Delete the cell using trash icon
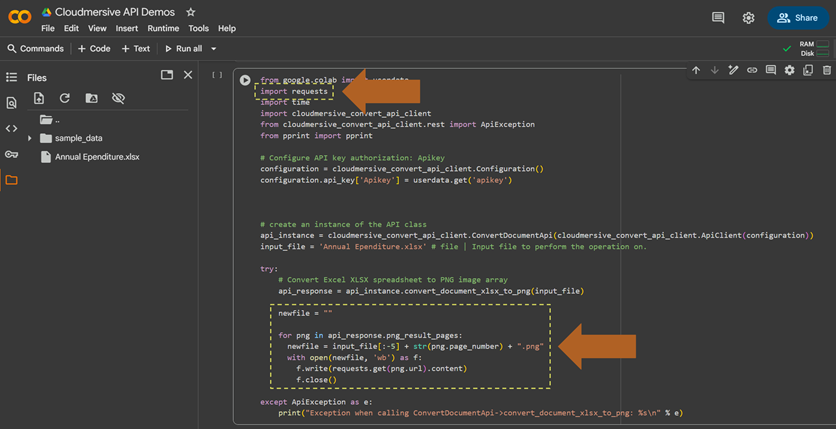This screenshot has width=836, height=429. (826, 71)
